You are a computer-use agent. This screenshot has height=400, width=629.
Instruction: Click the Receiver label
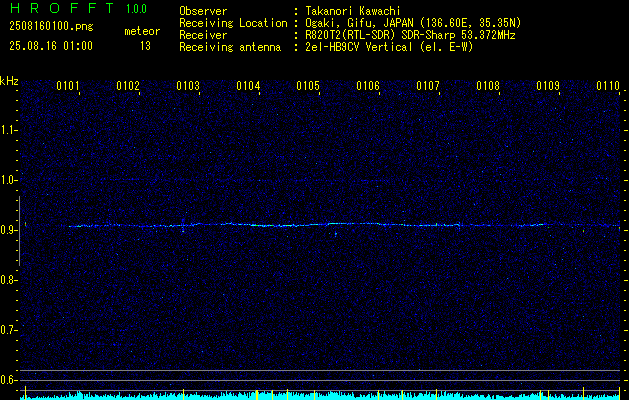203,35
